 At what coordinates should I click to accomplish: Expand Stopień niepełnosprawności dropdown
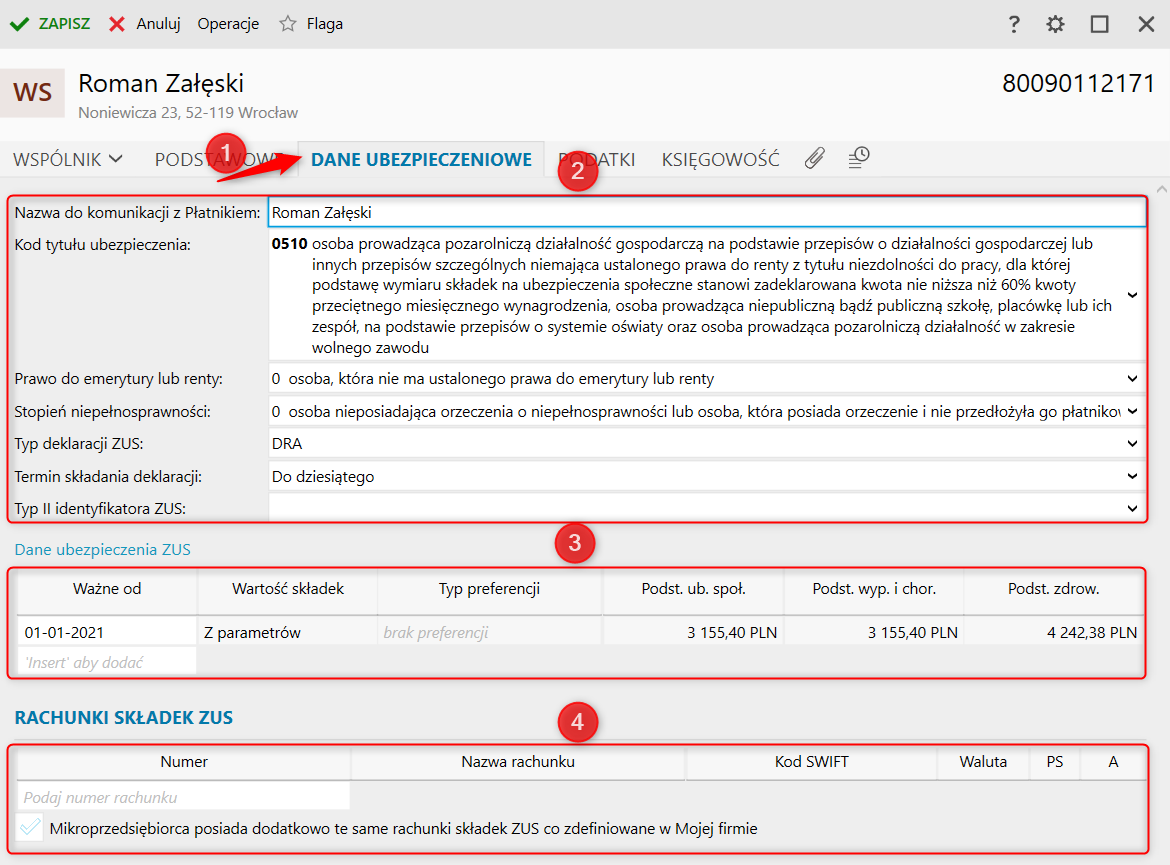(1132, 411)
